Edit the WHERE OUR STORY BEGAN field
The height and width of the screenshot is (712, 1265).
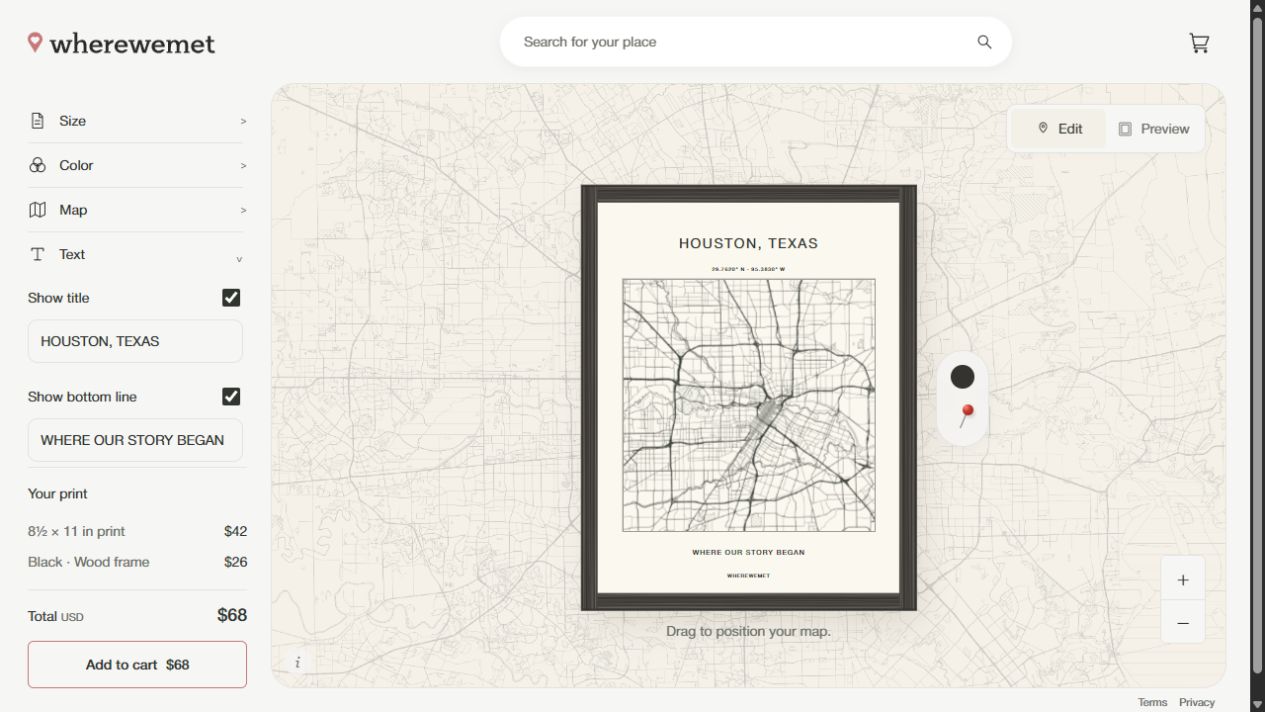[135, 440]
